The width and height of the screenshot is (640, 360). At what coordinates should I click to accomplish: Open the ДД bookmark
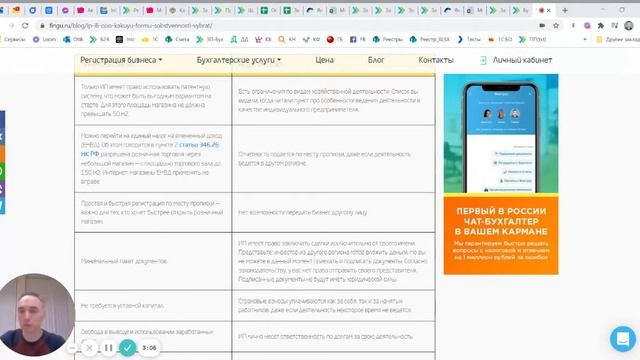click(x=239, y=40)
